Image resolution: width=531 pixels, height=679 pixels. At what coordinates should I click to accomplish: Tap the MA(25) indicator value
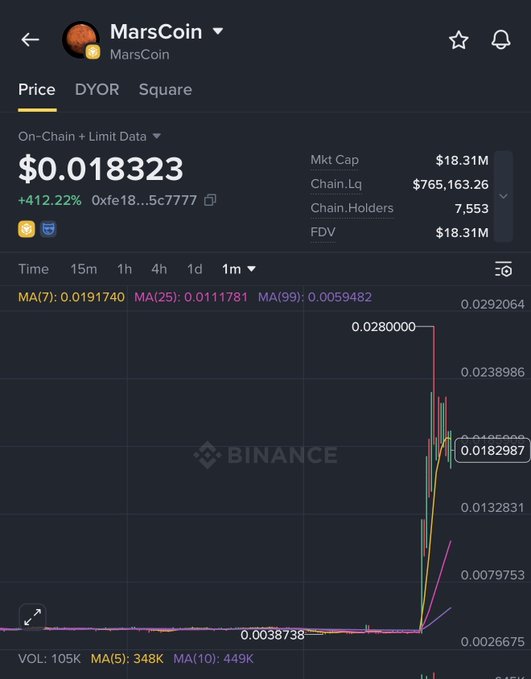pyautogui.click(x=191, y=297)
